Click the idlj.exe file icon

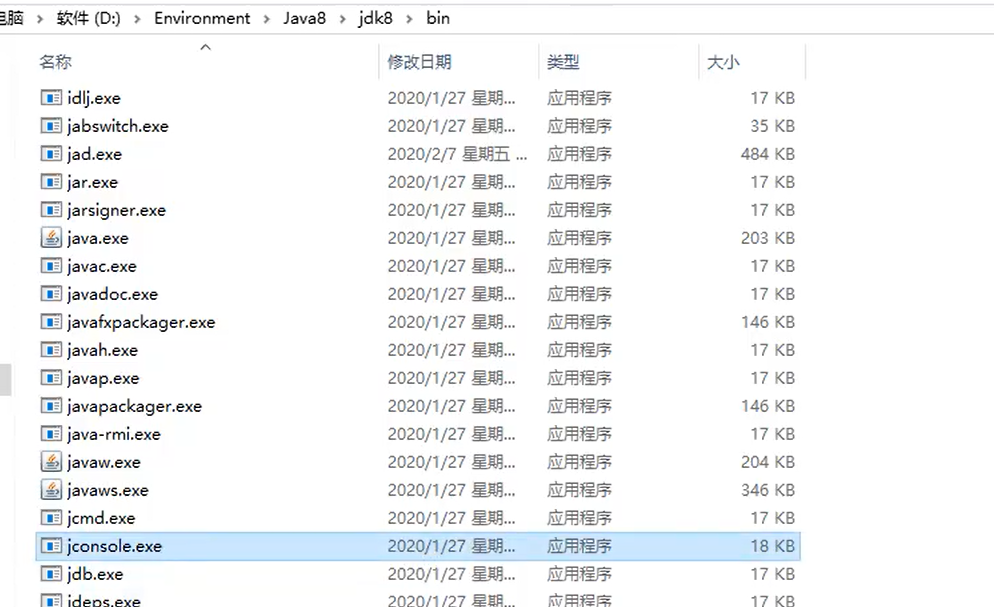click(x=51, y=98)
